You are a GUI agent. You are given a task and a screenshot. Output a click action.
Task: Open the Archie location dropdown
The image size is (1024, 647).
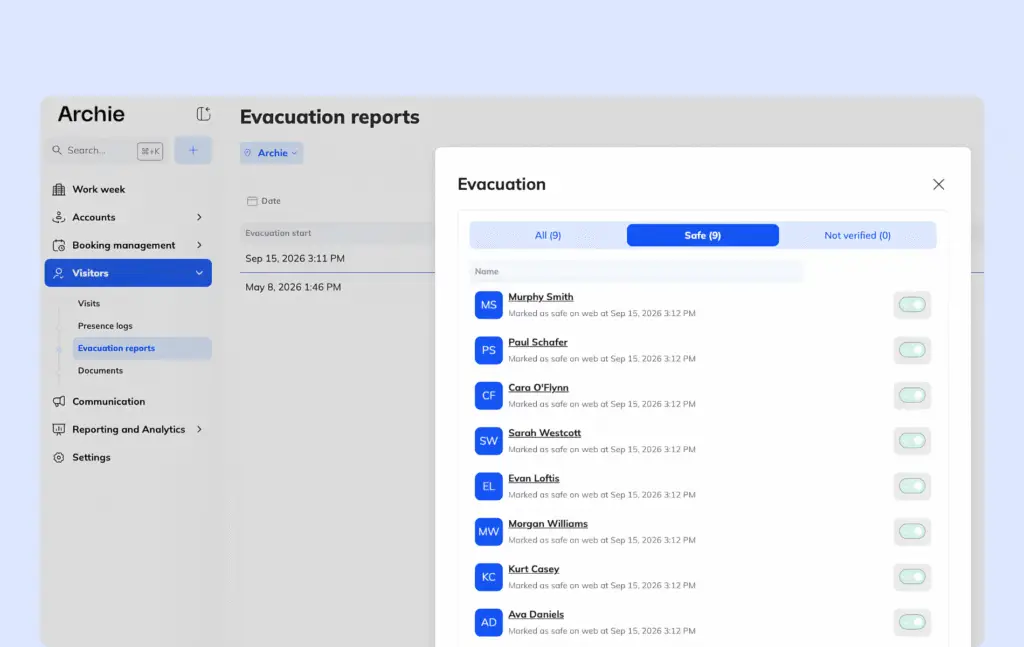[x=272, y=153]
